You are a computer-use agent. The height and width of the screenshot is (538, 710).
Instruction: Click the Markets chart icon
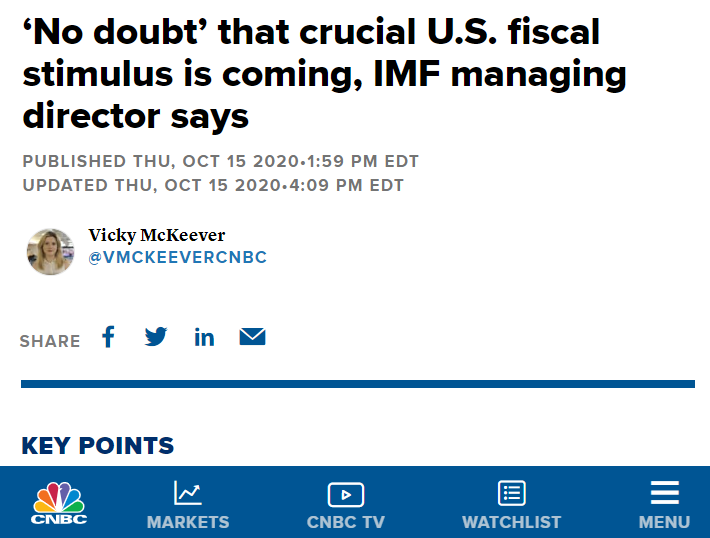tap(187, 492)
